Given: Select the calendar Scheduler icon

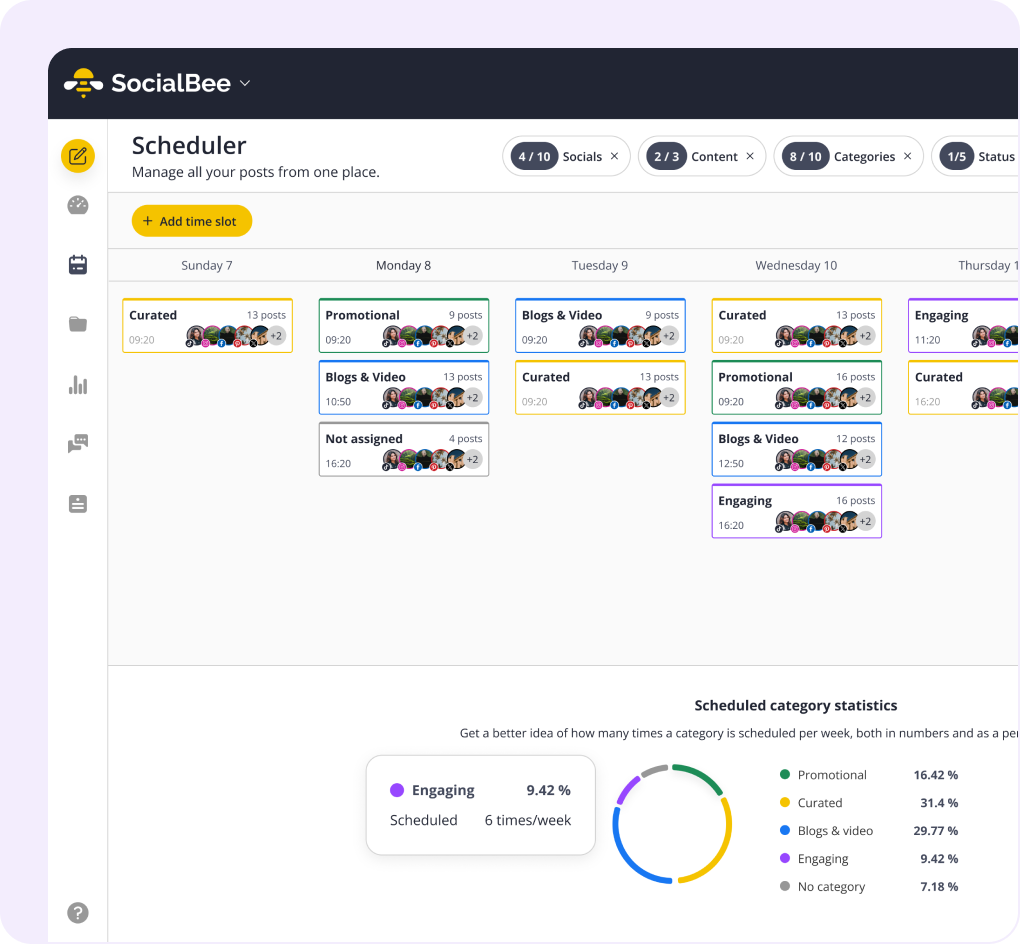Looking at the screenshot, I should coord(77,264).
